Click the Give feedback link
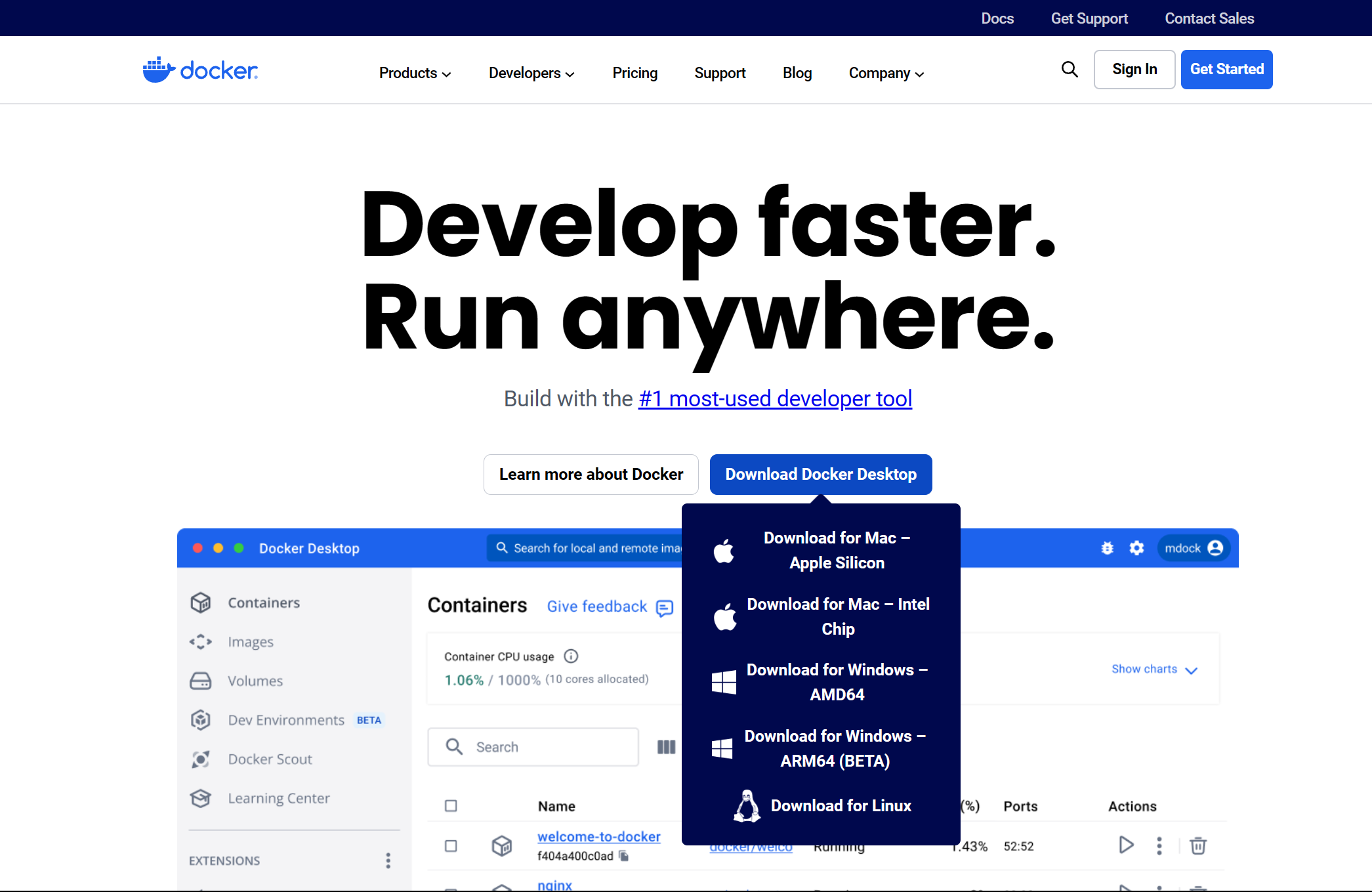1372x892 pixels. (597, 606)
